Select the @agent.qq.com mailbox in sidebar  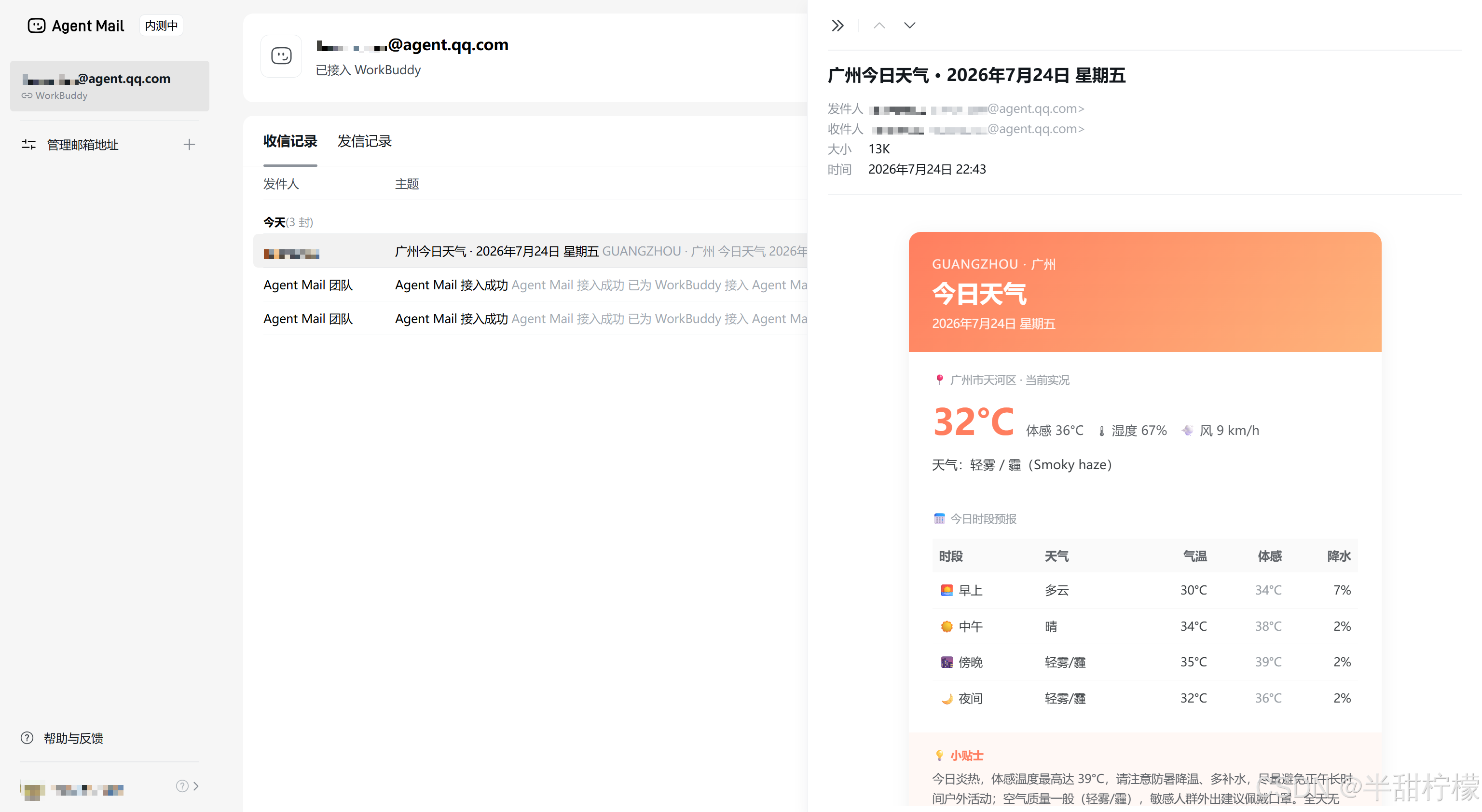pos(110,86)
